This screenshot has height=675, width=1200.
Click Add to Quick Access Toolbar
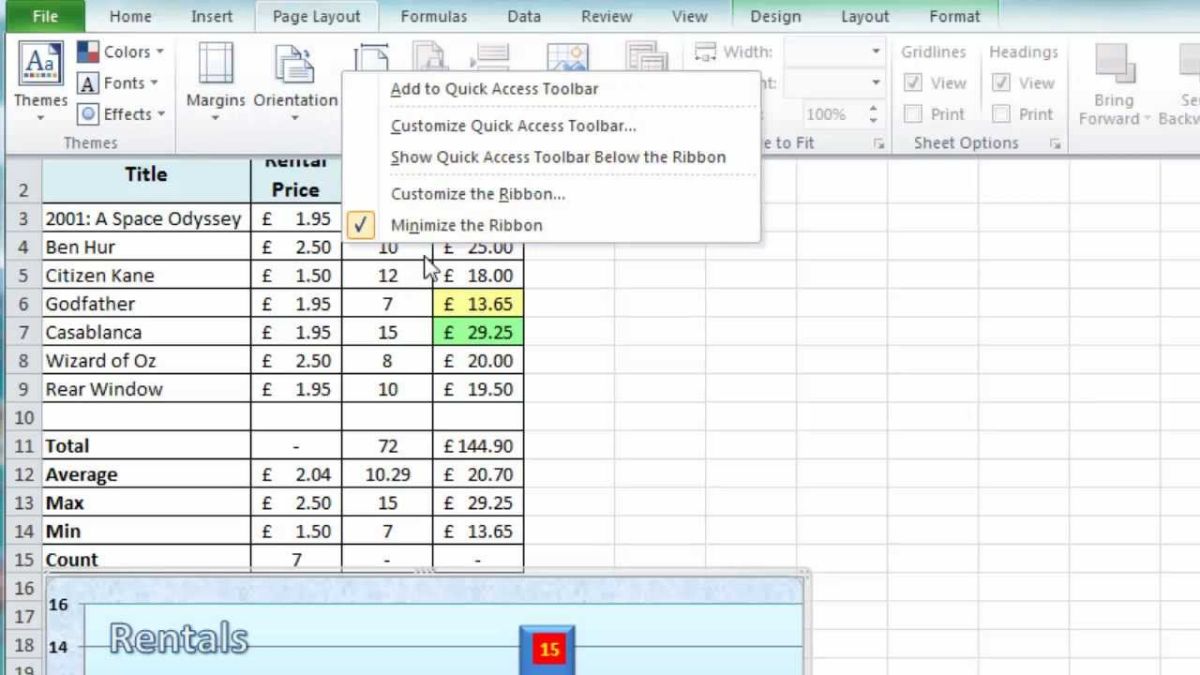pos(494,89)
